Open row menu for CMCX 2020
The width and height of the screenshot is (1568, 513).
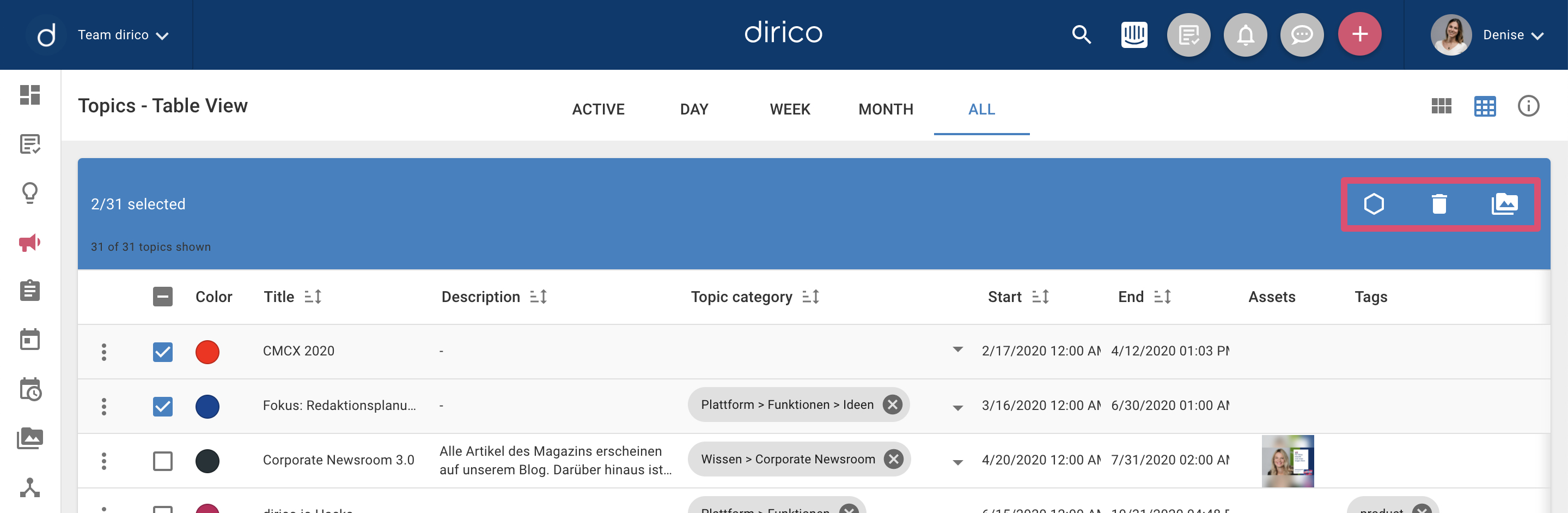click(104, 352)
